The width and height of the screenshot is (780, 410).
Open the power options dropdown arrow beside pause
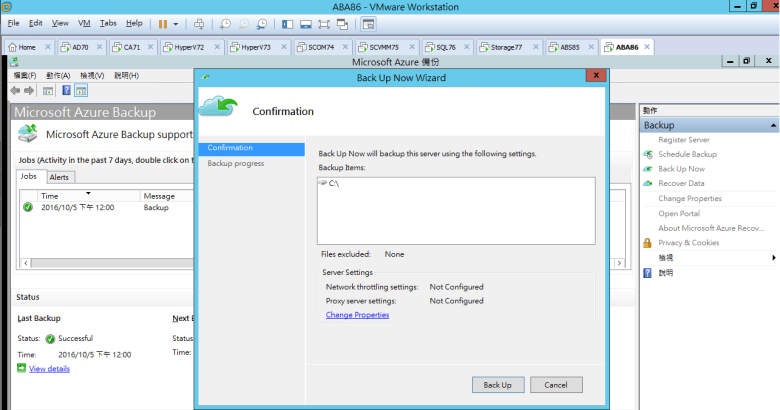pyautogui.click(x=177, y=23)
